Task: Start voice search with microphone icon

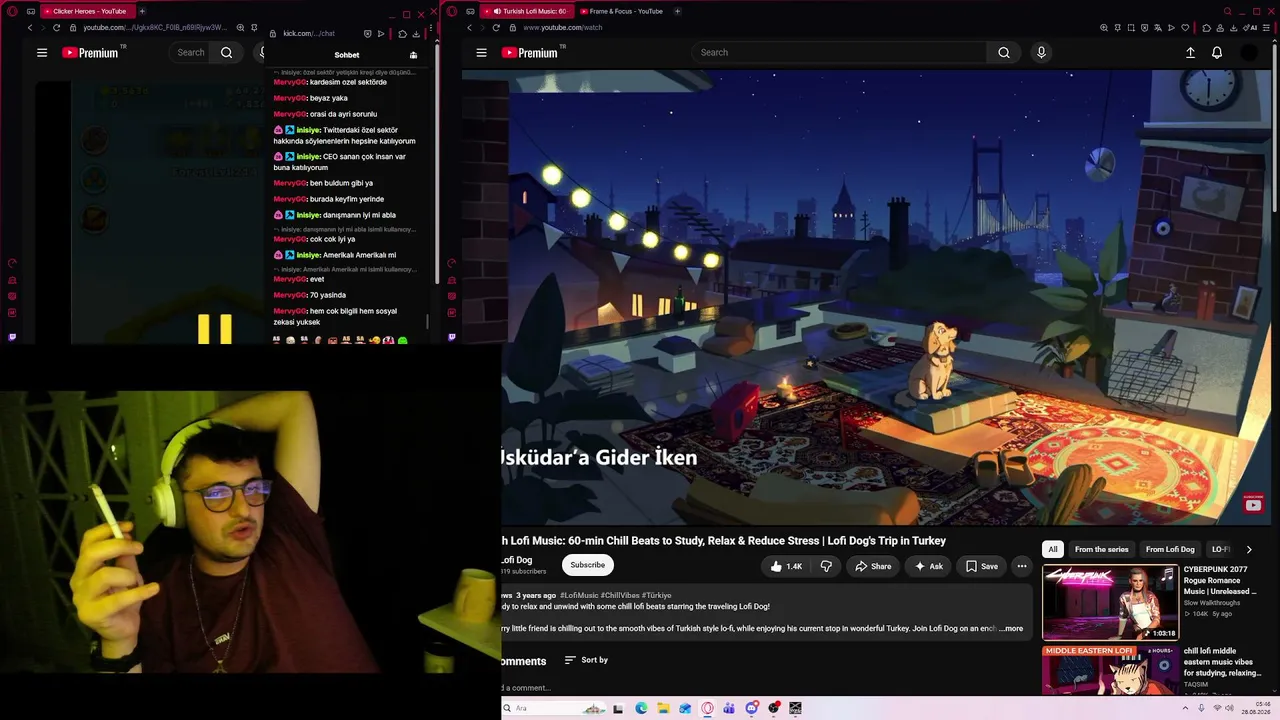Action: click(x=1041, y=52)
